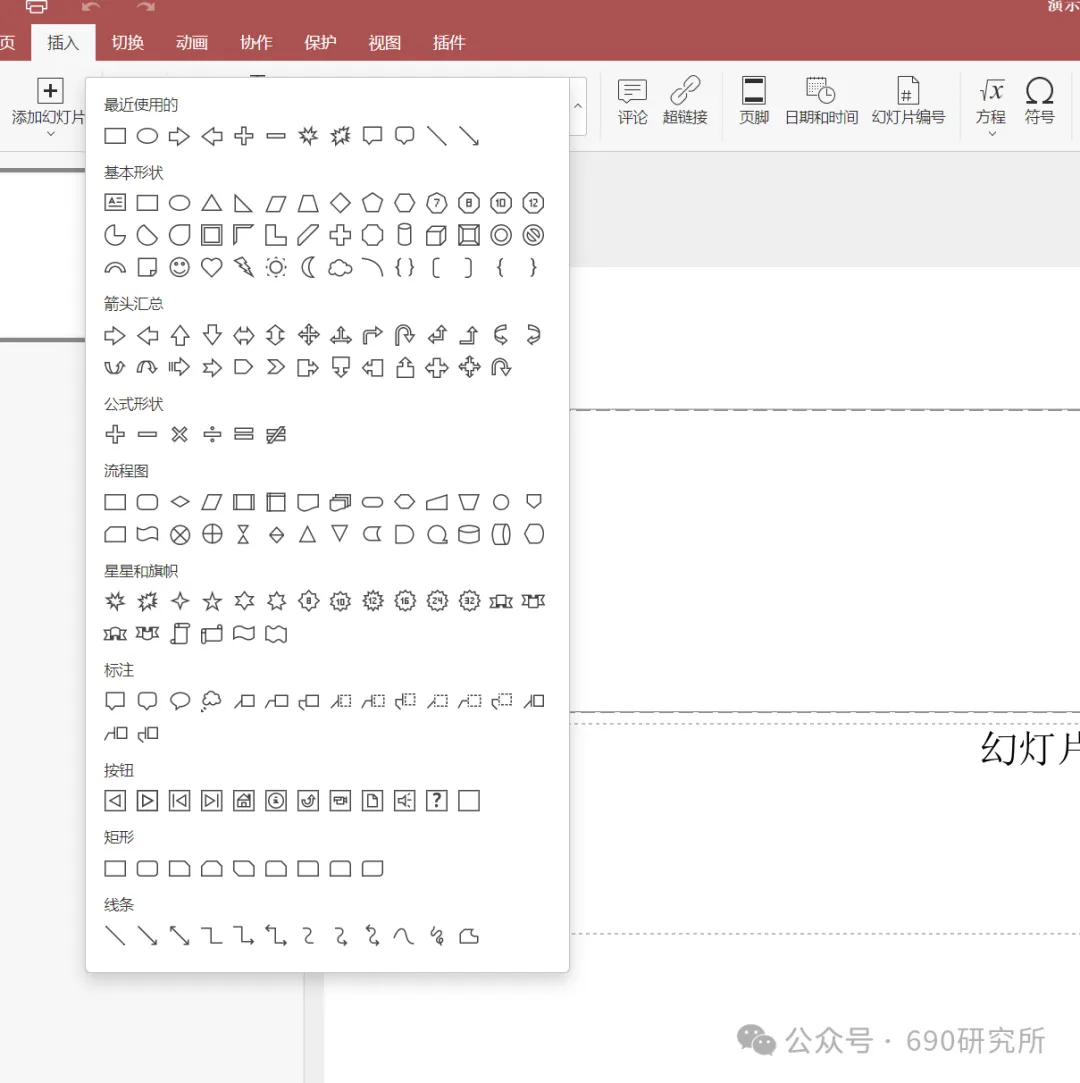Viewport: 1080px width, 1083px height.
Task: Insert the division sign formula shape
Action: pyautogui.click(x=212, y=434)
